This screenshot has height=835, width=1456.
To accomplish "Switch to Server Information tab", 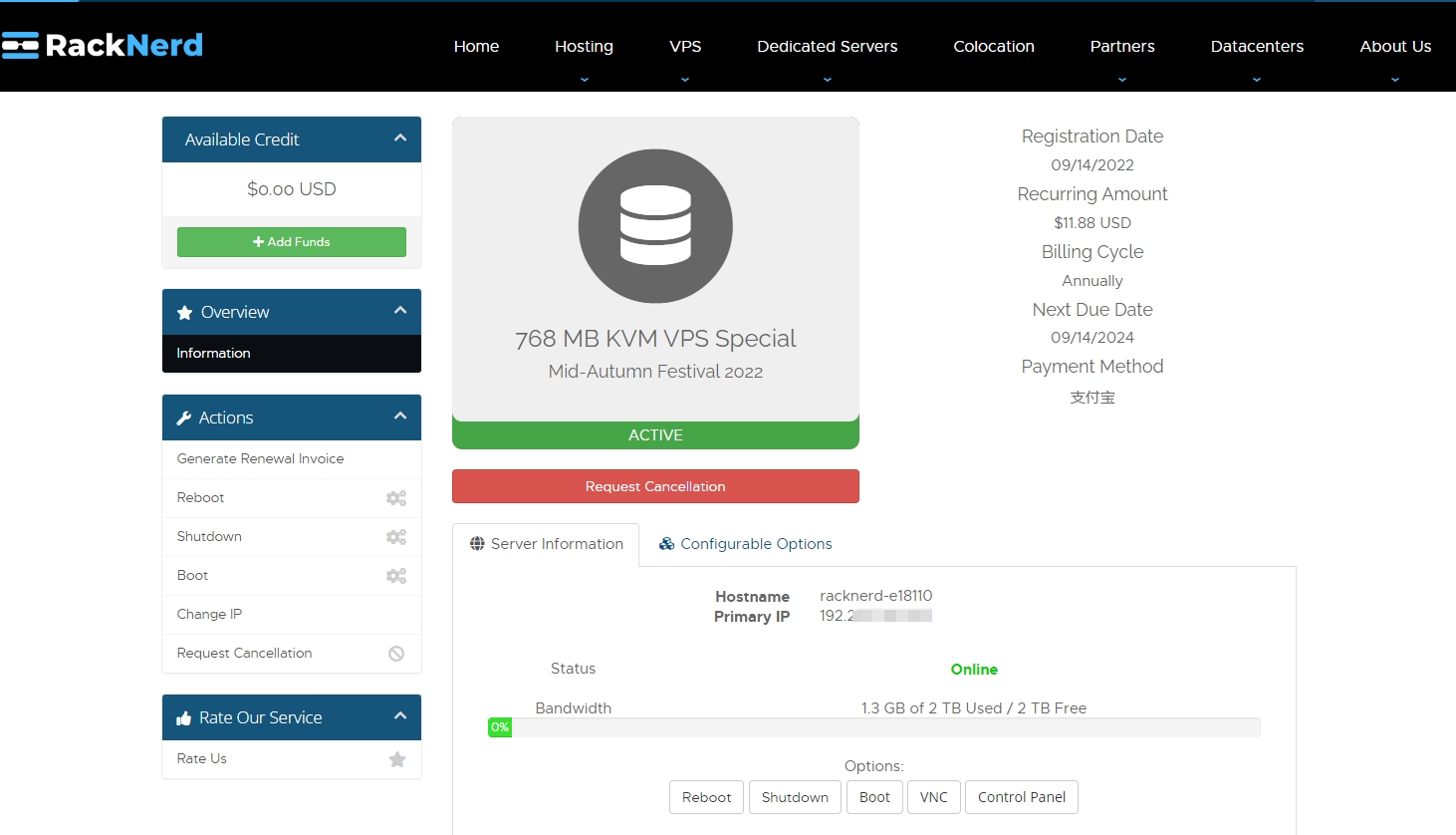I will click(x=546, y=544).
